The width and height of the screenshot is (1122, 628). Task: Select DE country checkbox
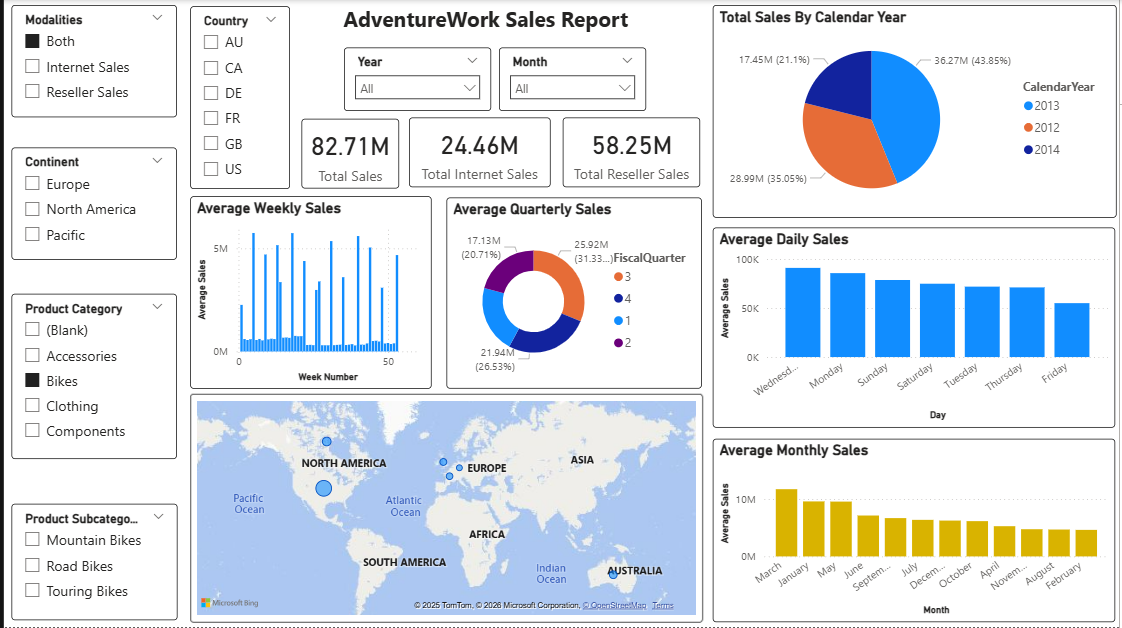211,93
